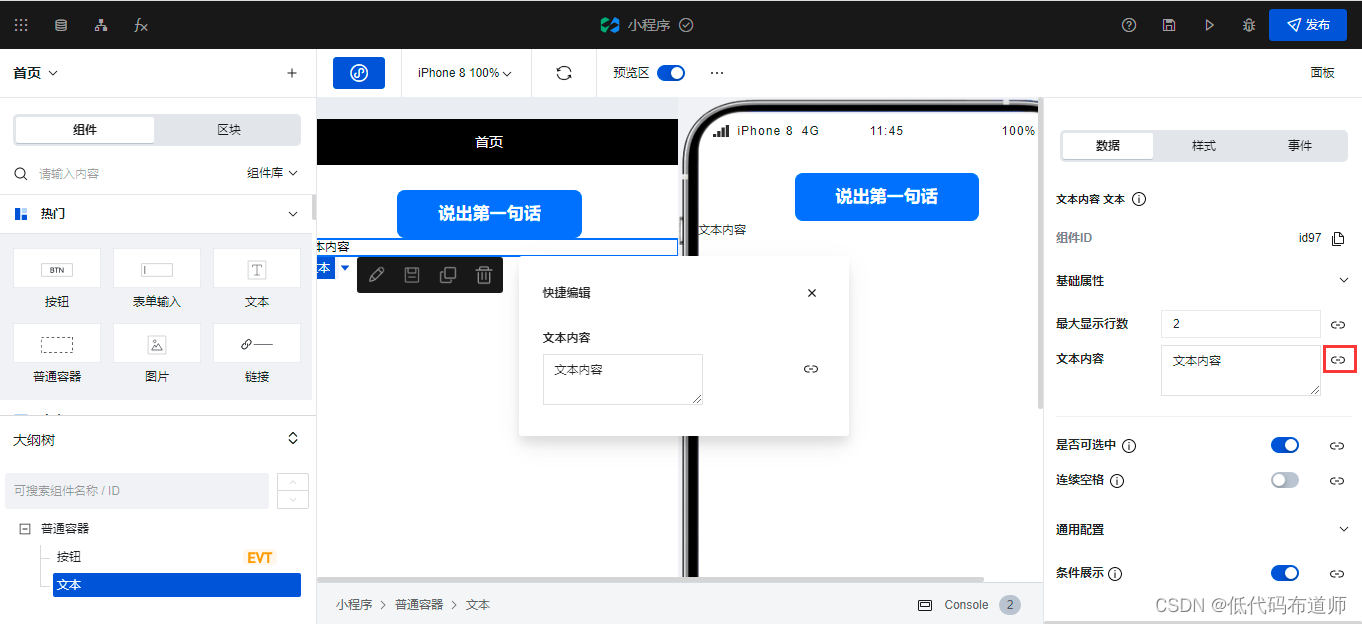Toggle the 大纲树 expand collapse arrows

tap(293, 439)
